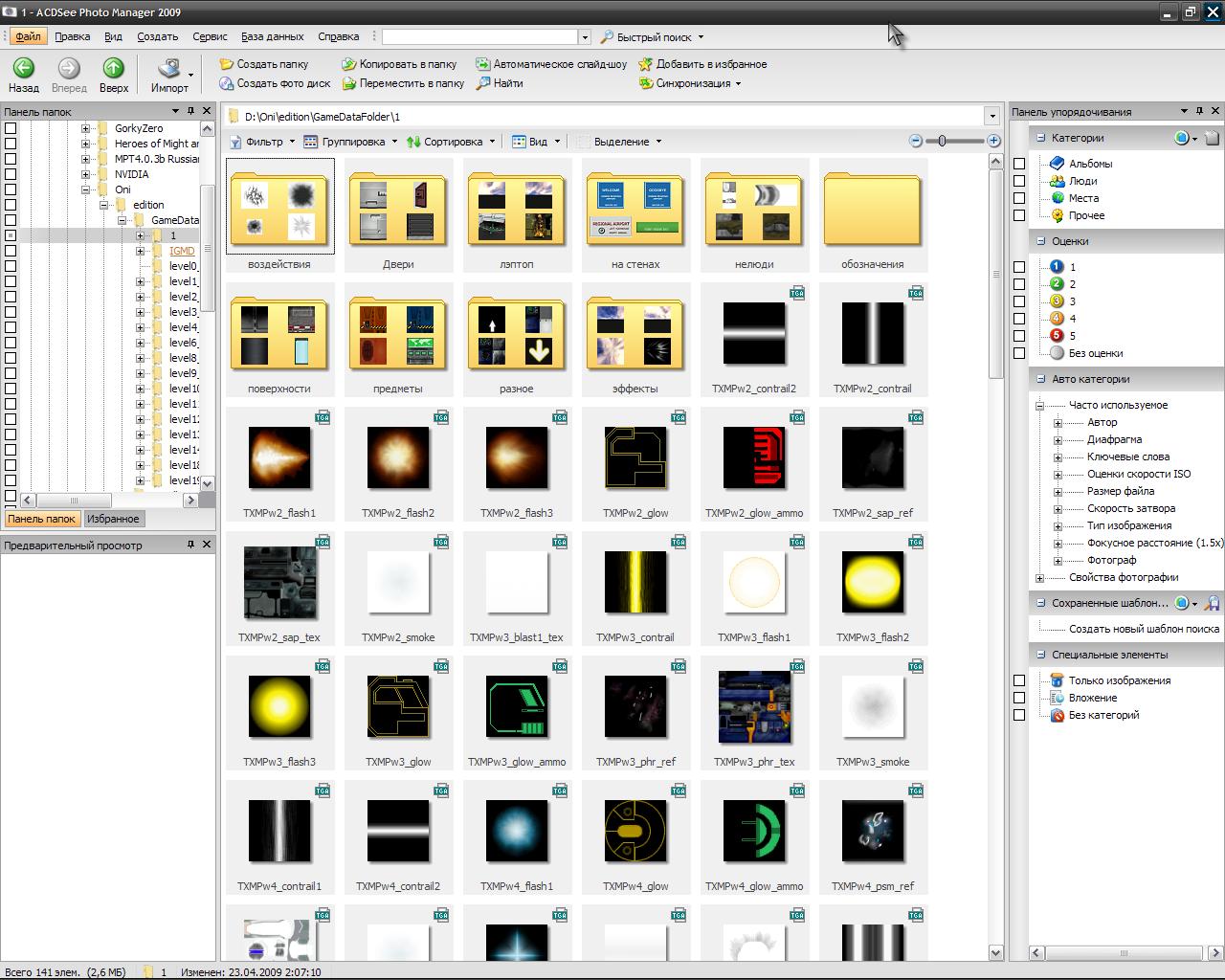
Task: Expand the Diaphragm (Диафрагма) tree node
Action: tap(1058, 440)
